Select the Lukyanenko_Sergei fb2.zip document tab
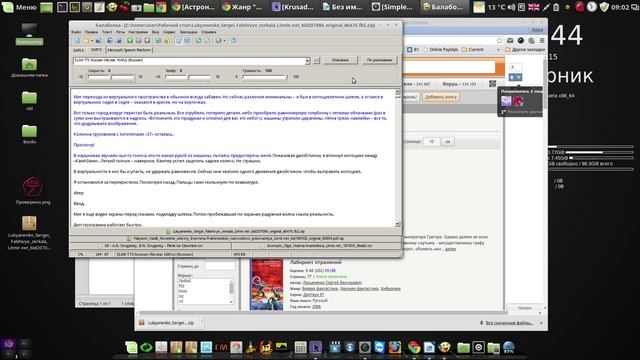This screenshot has height=360, width=640. (x=236, y=231)
